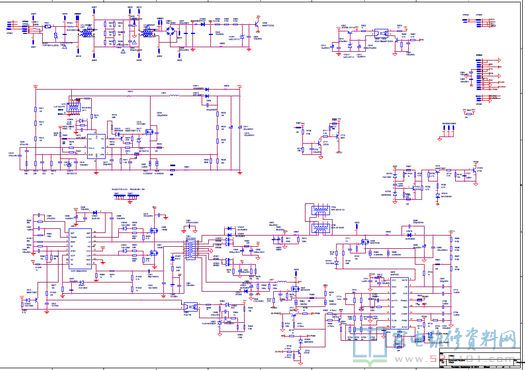Select the upper MOSFET of half-bridge pair
This screenshot has width=525, height=370.
coord(154,230)
